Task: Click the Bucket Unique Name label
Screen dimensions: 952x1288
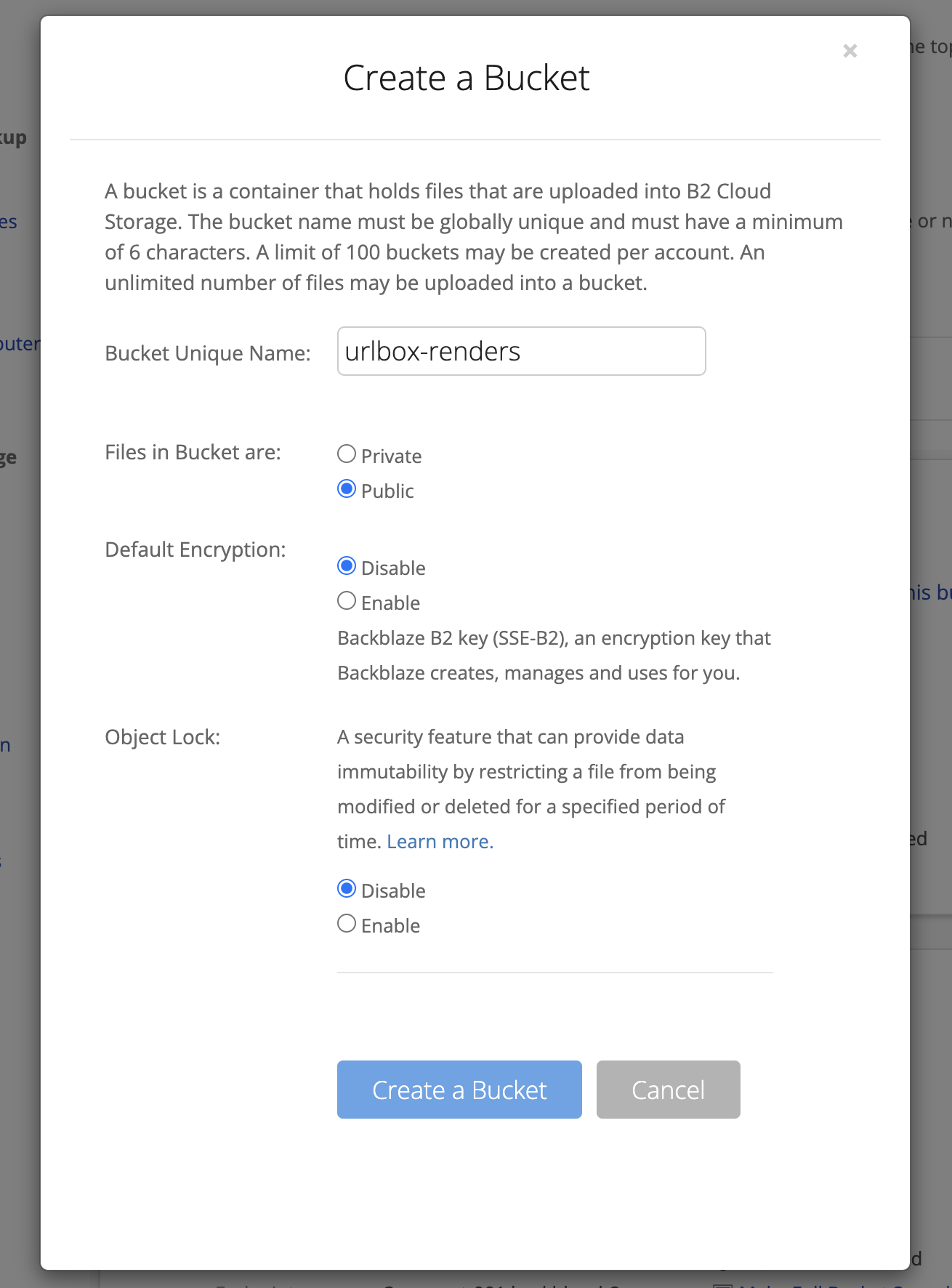Action: [207, 353]
